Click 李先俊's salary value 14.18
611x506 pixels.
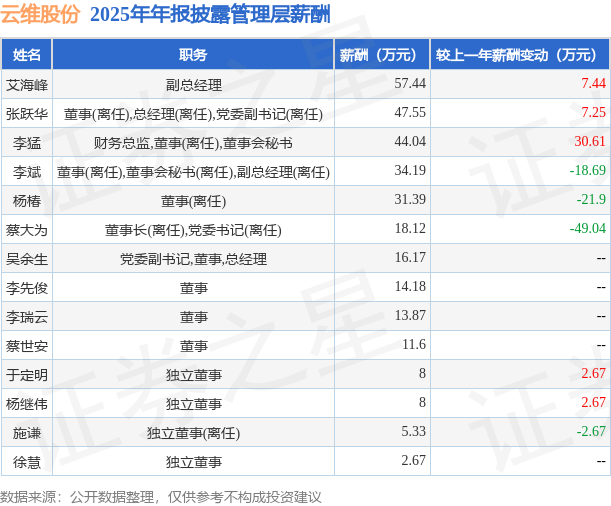410,286
